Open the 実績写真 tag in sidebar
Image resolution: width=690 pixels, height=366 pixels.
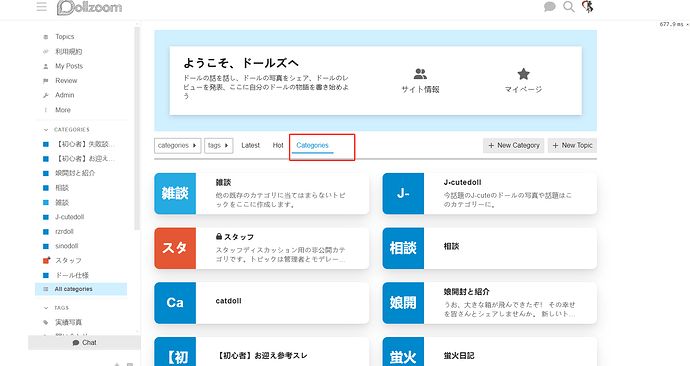(68, 322)
